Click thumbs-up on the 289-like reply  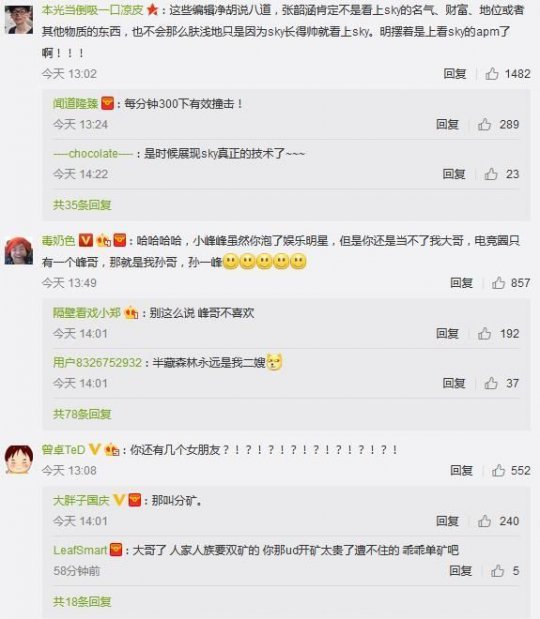coord(484,124)
